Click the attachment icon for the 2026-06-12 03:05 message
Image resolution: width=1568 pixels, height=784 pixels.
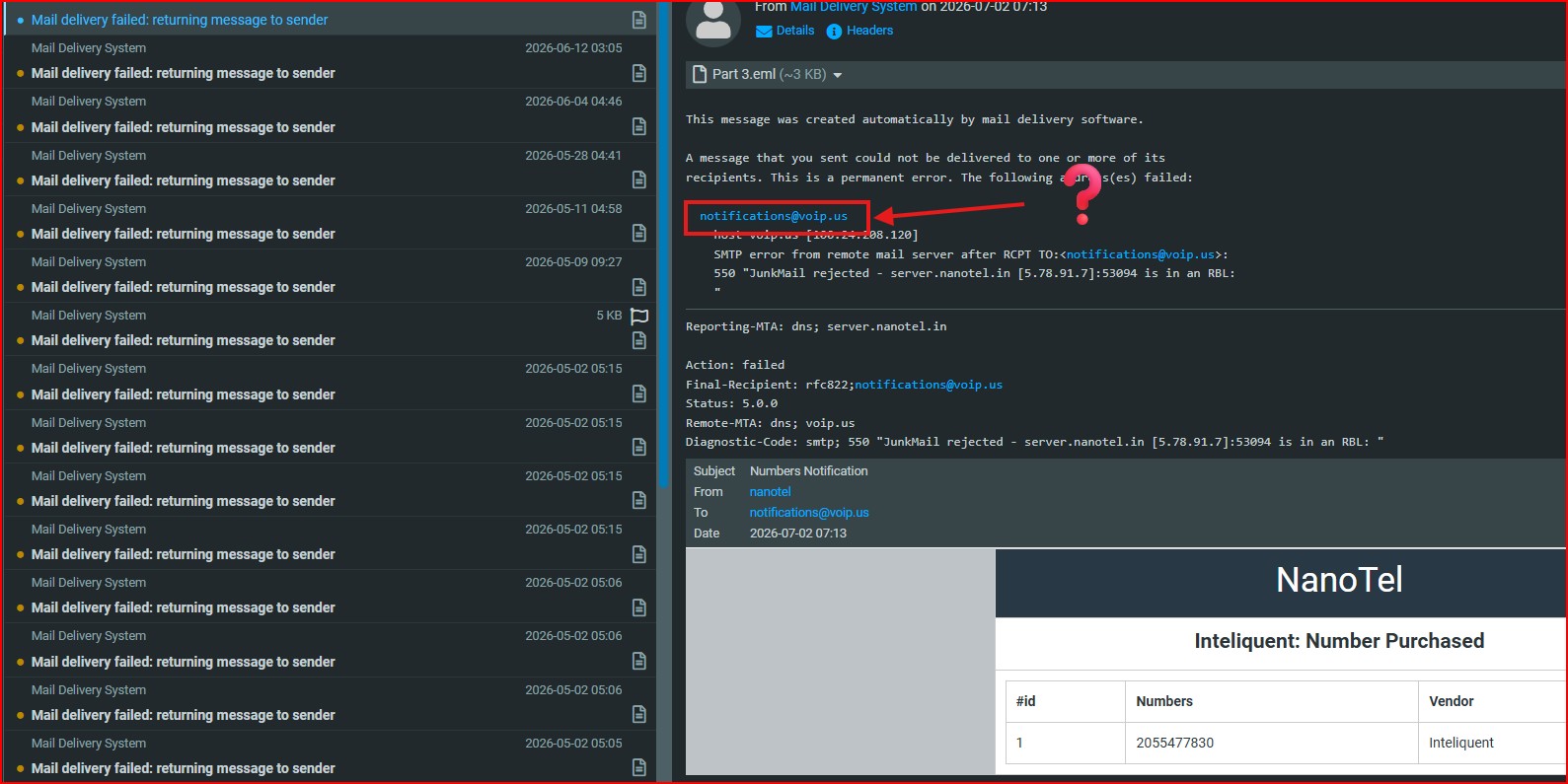[639, 73]
